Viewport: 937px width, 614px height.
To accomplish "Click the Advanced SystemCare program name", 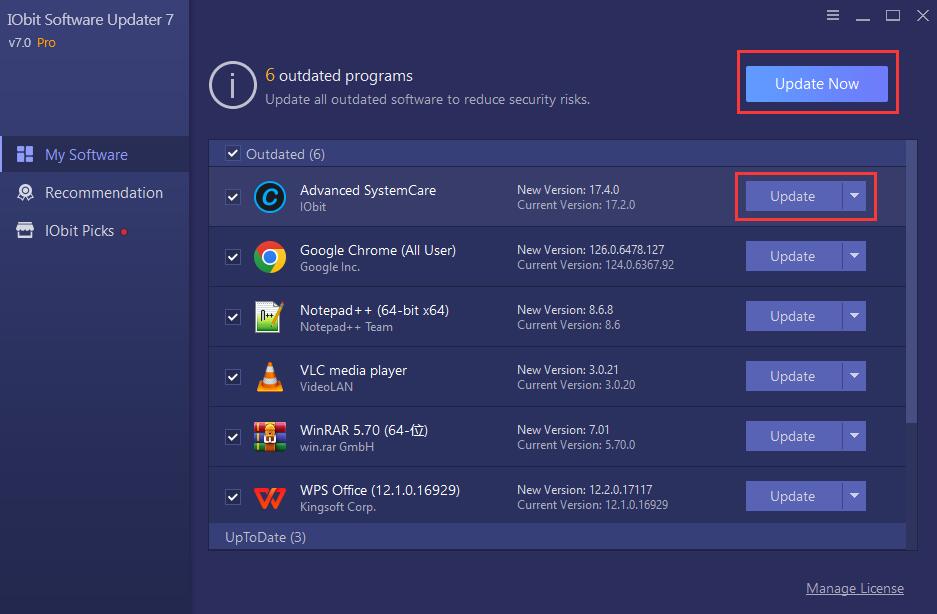I will pyautogui.click(x=368, y=190).
